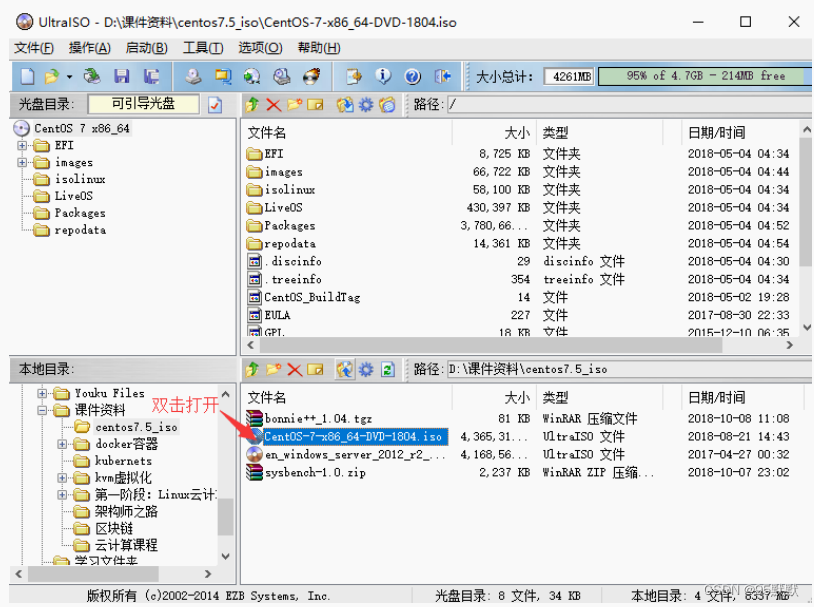Click the Open CD/DVD drive toolbar icon
Image resolution: width=814 pixels, height=607 pixels.
pyautogui.click(x=92, y=77)
